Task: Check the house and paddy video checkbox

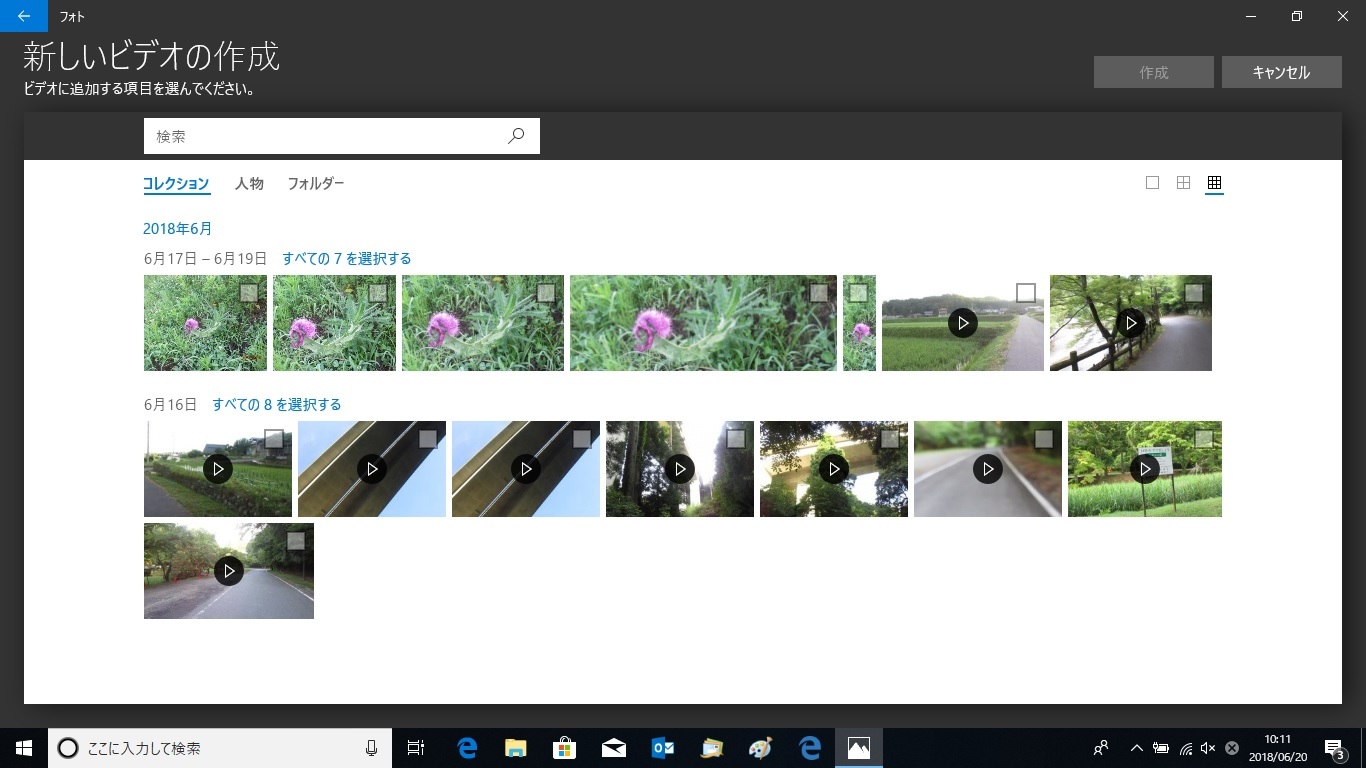Action: [273, 439]
